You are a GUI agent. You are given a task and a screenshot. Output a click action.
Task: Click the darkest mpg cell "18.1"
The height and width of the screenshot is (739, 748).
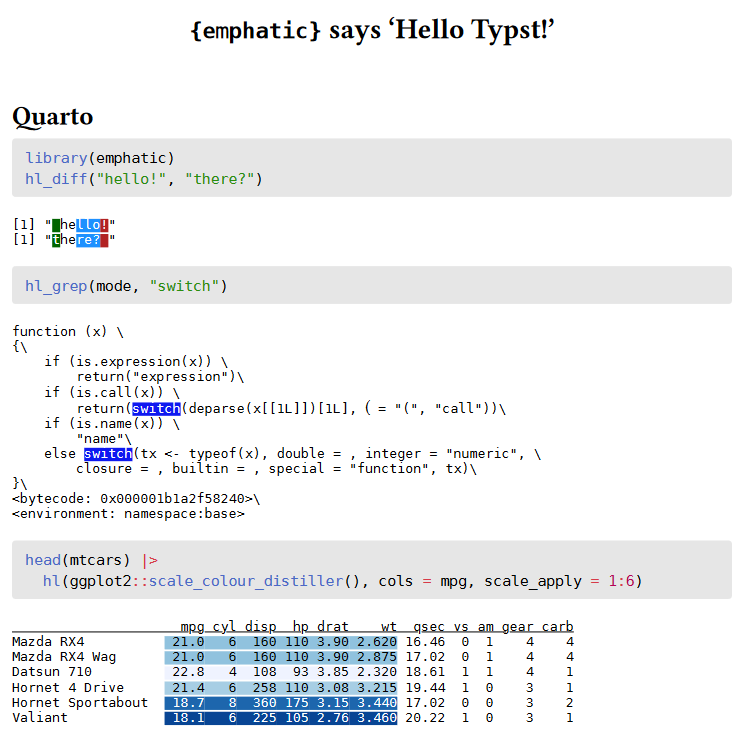coord(188,718)
